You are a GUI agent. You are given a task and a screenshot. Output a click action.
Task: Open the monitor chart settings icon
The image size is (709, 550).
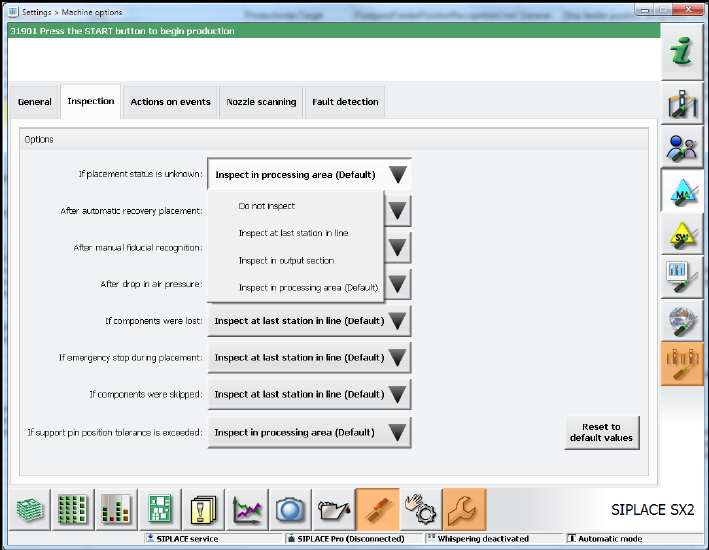point(682,277)
